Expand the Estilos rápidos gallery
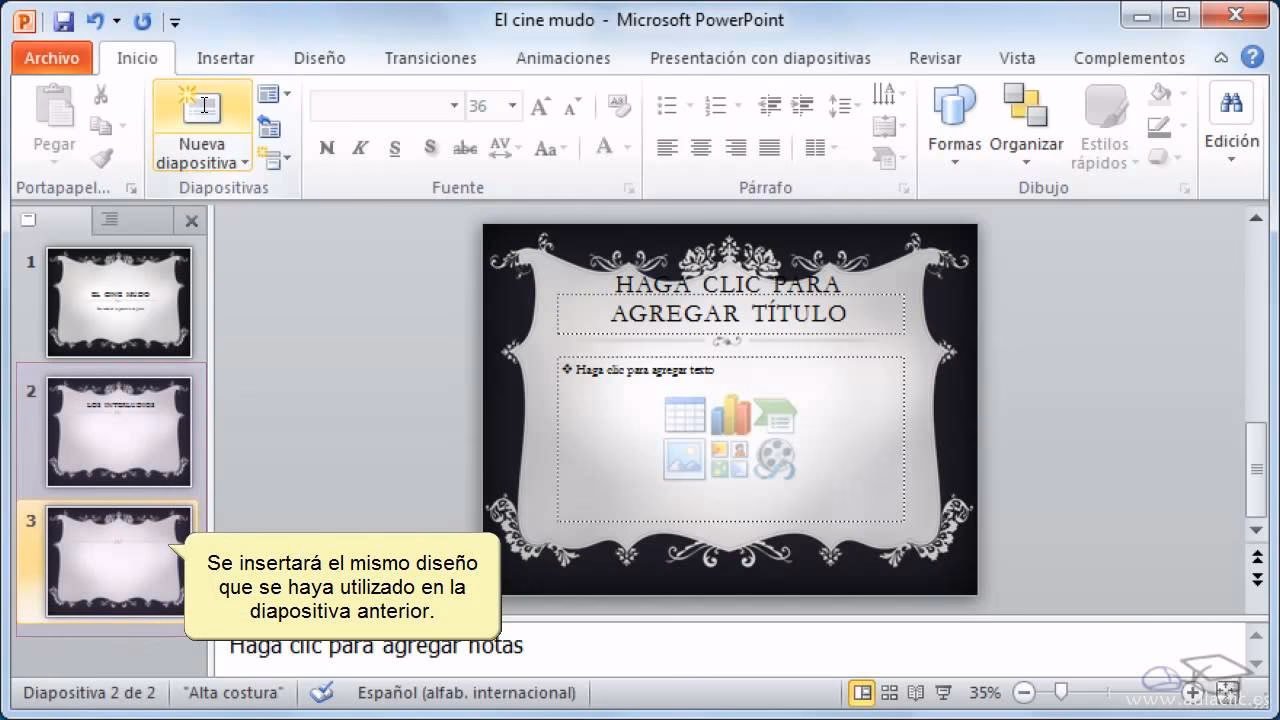This screenshot has height=720, width=1280. click(1103, 125)
